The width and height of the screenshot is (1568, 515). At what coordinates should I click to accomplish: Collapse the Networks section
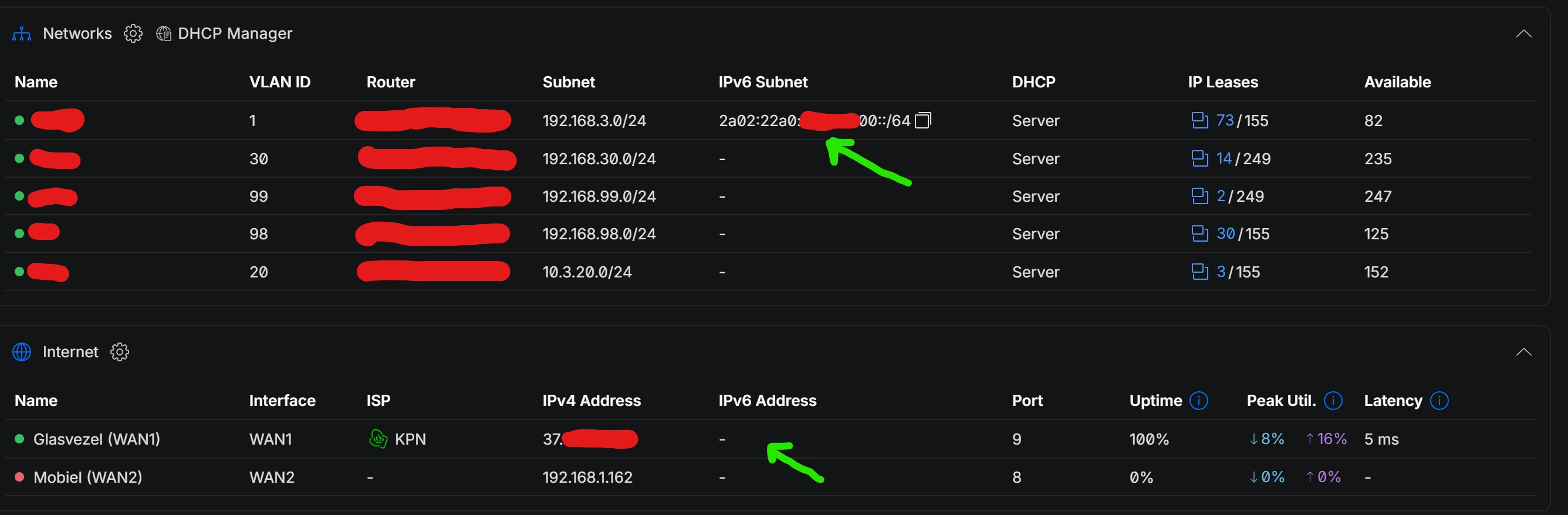click(1524, 33)
